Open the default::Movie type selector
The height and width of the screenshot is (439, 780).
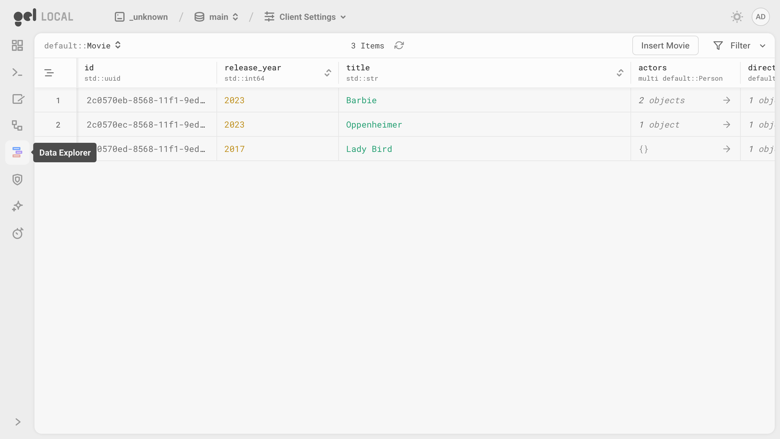click(x=83, y=45)
